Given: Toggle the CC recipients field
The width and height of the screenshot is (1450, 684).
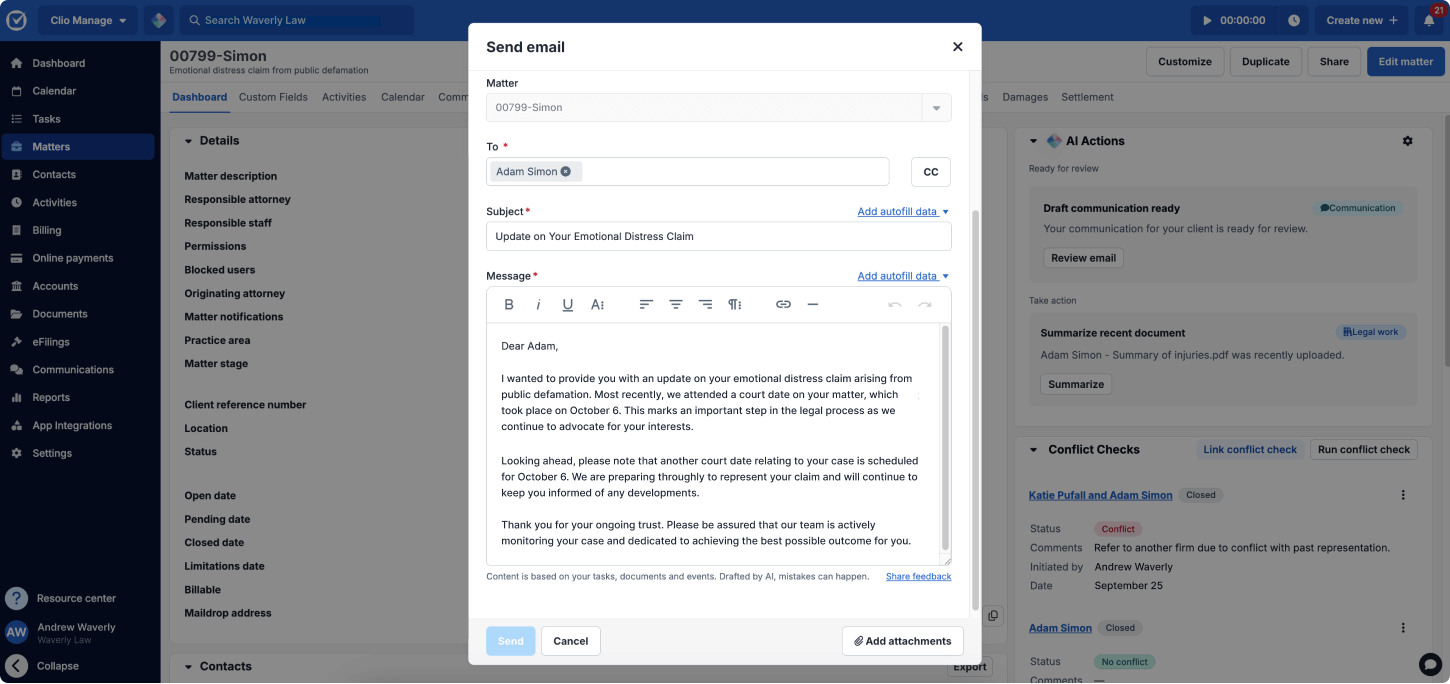Looking at the screenshot, I should tap(930, 171).
